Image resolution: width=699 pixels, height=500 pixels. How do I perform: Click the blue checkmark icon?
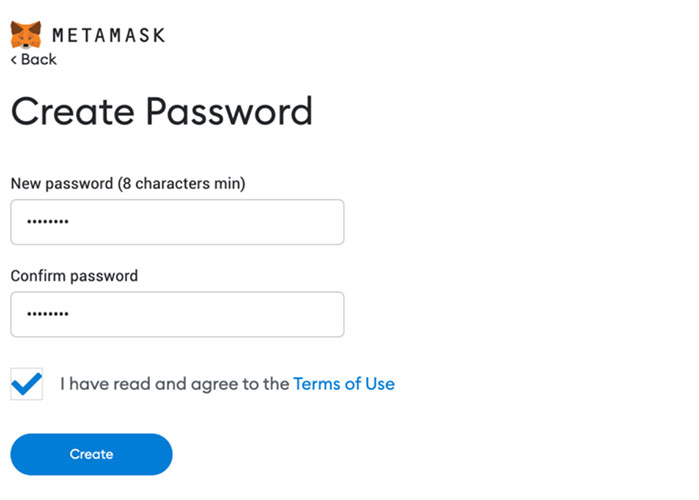tap(27, 384)
